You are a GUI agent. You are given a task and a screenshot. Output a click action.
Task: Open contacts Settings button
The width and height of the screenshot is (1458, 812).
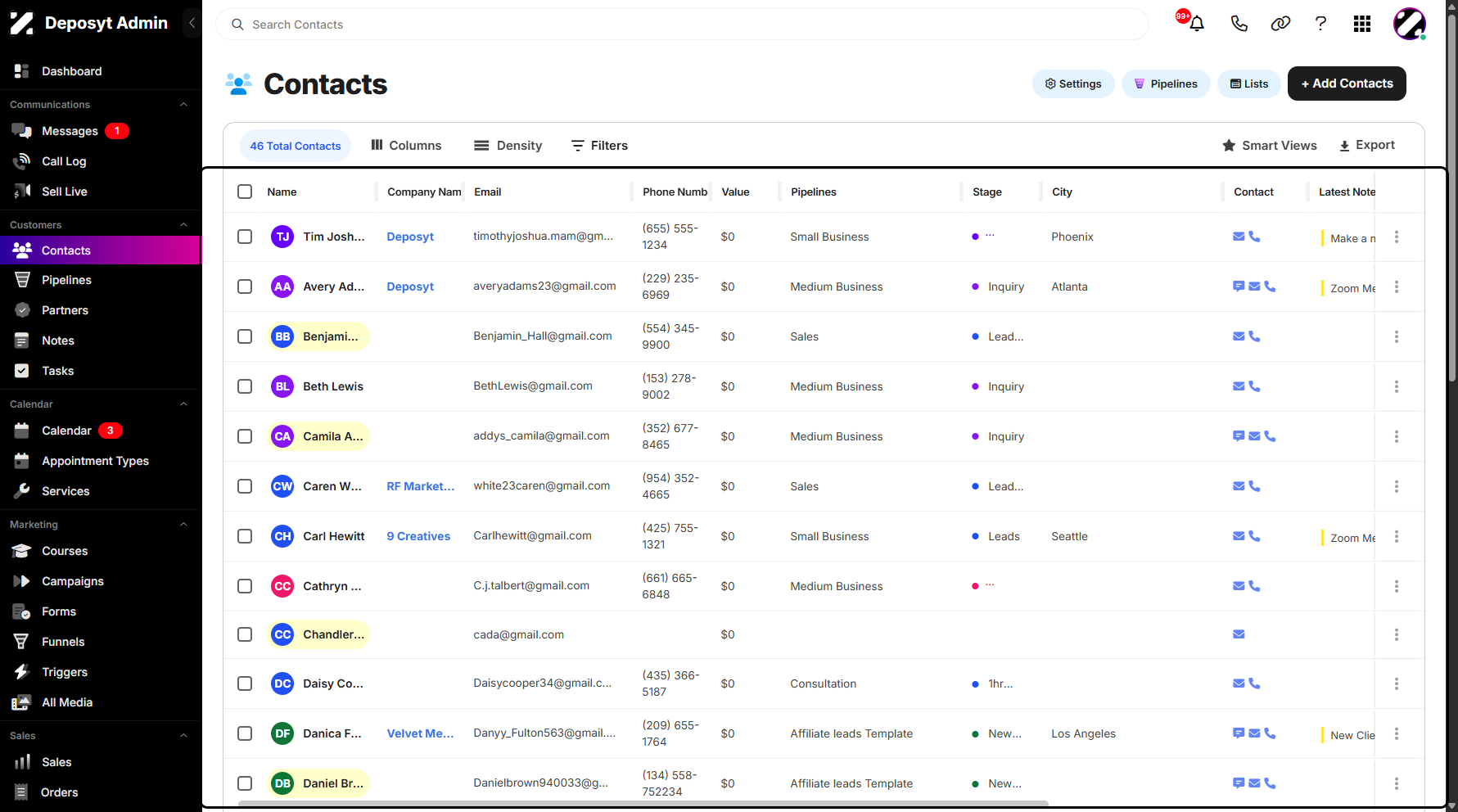1073,83
